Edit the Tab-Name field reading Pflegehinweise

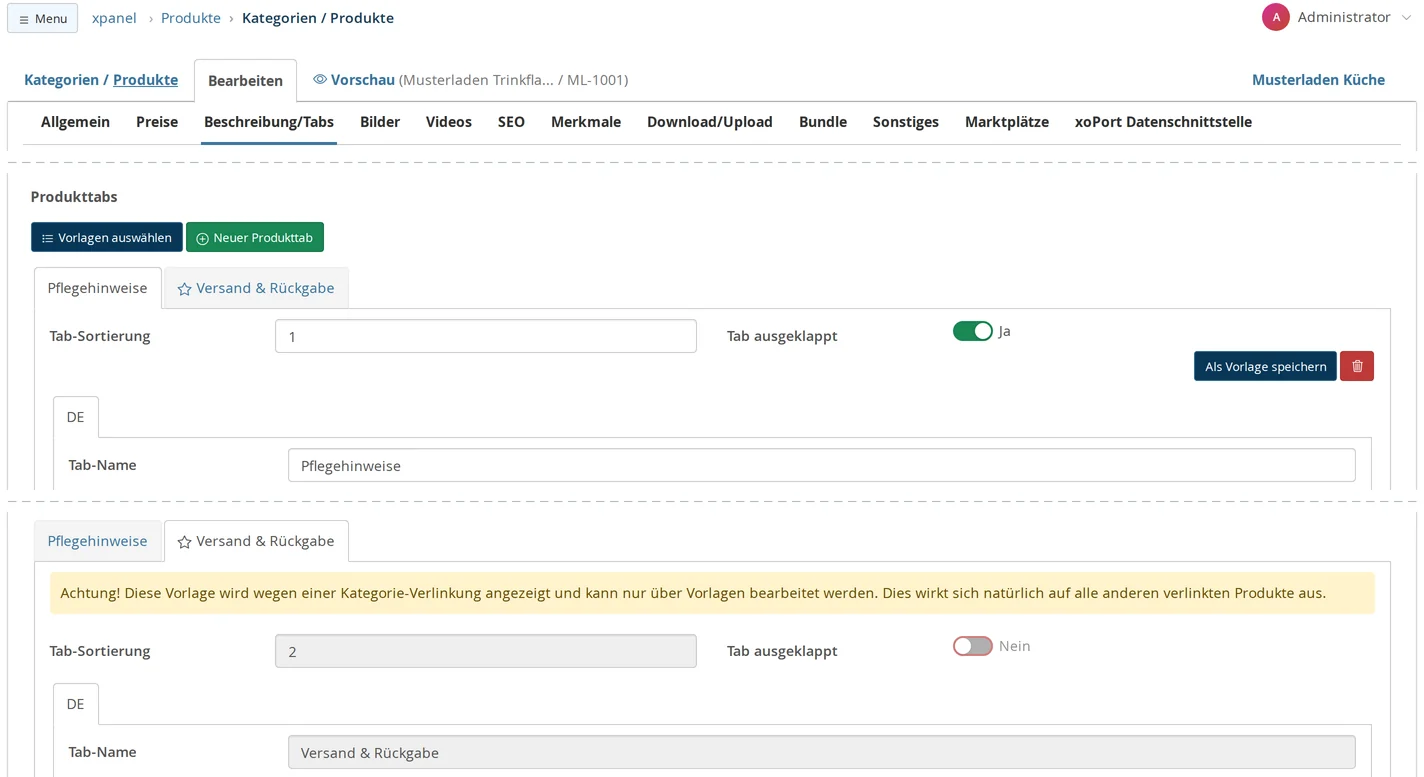click(x=822, y=465)
